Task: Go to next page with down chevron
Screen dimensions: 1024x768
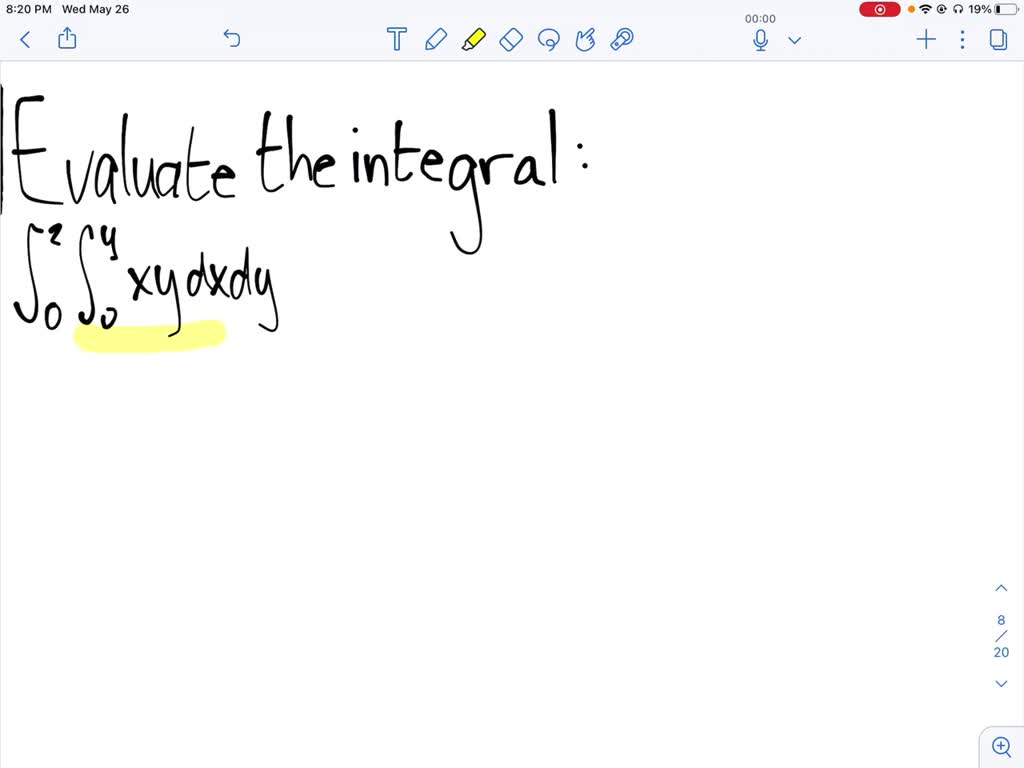Action: [1001, 683]
